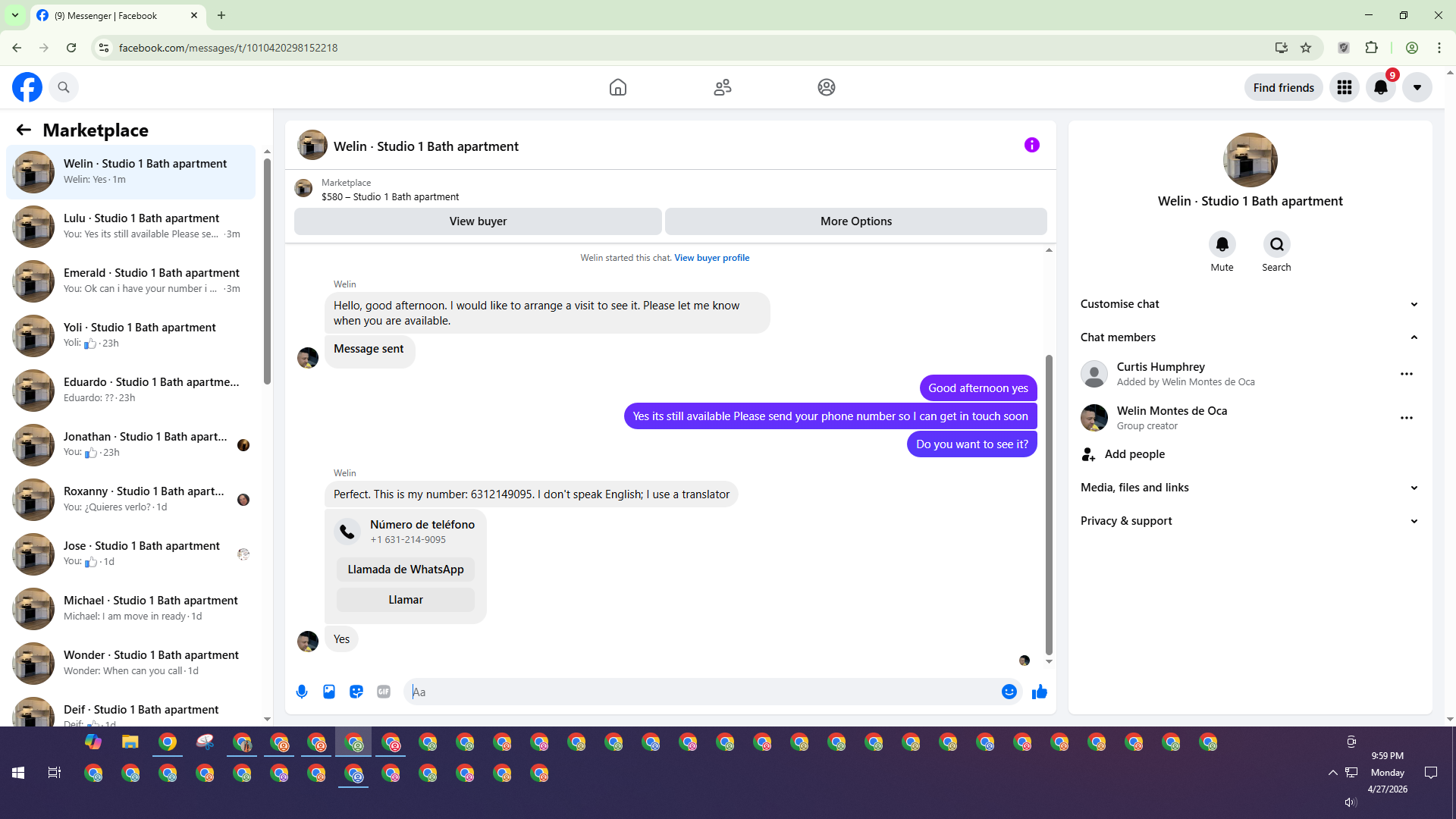Screen dimensions: 1456x819
Task: Open the purple conversation information icon
Action: (1031, 145)
